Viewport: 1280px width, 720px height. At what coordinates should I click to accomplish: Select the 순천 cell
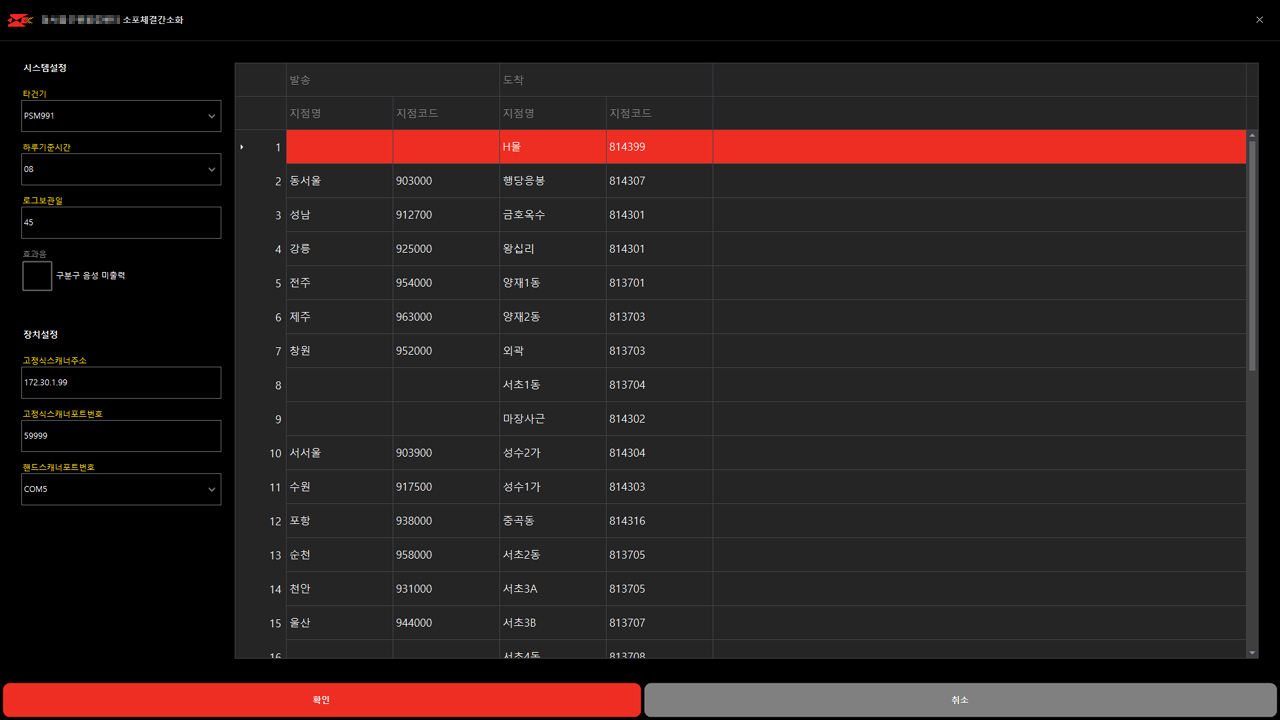[x=339, y=555]
